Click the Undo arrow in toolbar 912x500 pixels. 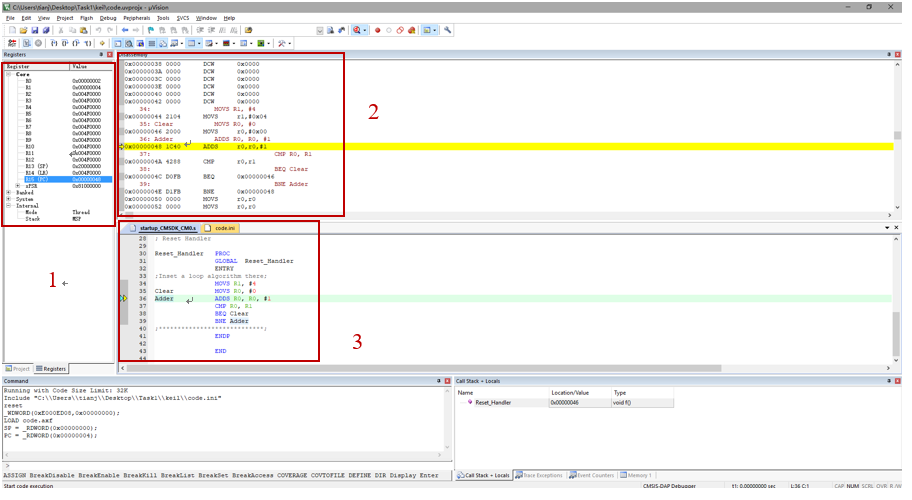98,31
